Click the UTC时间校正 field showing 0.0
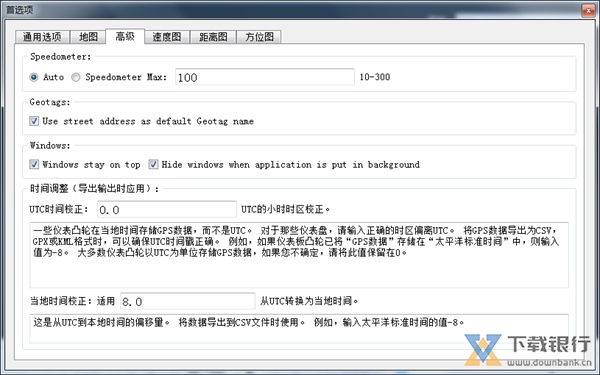 [167, 209]
